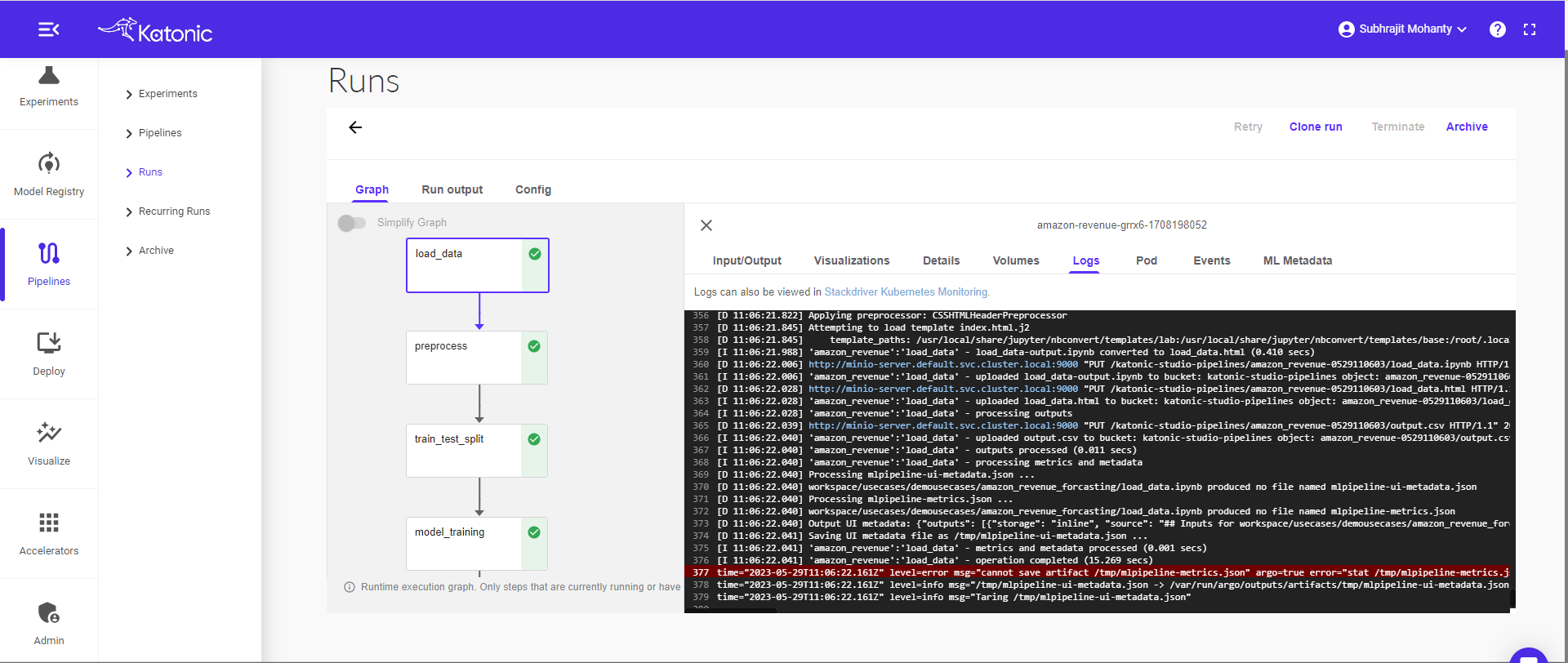Open the Details tab
1568x663 pixels.
tap(941, 260)
